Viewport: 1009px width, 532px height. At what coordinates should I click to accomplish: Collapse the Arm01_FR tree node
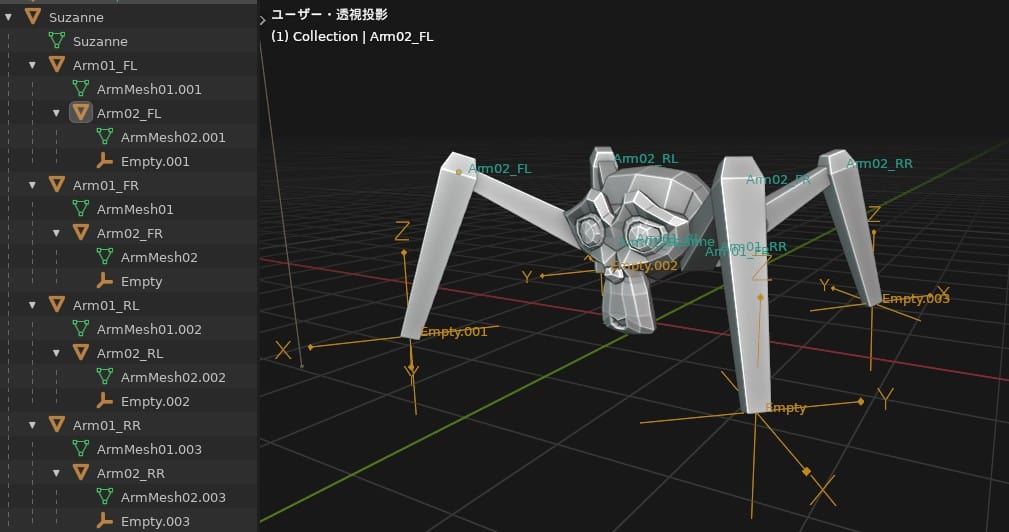tap(32, 185)
